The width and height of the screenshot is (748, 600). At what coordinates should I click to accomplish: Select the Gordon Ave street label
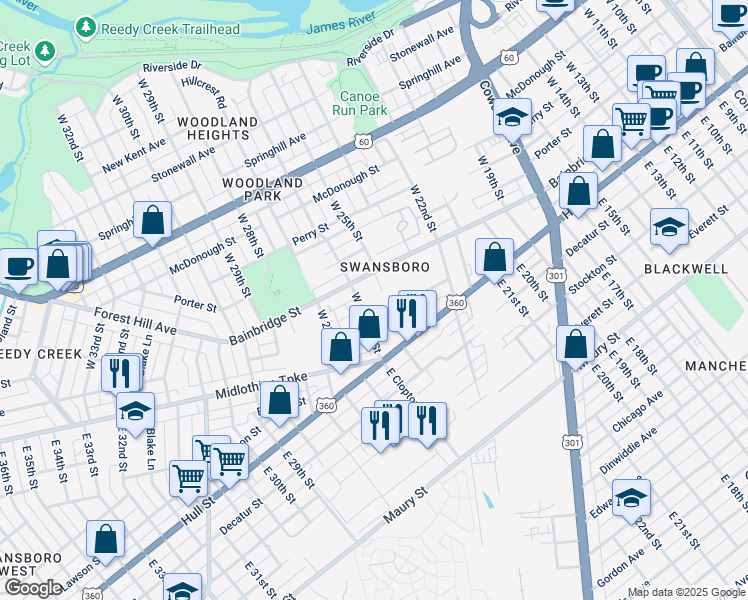(621, 568)
